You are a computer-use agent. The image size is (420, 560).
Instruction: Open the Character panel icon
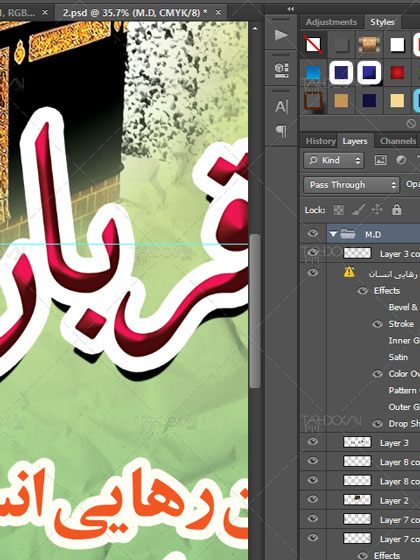pyautogui.click(x=281, y=106)
